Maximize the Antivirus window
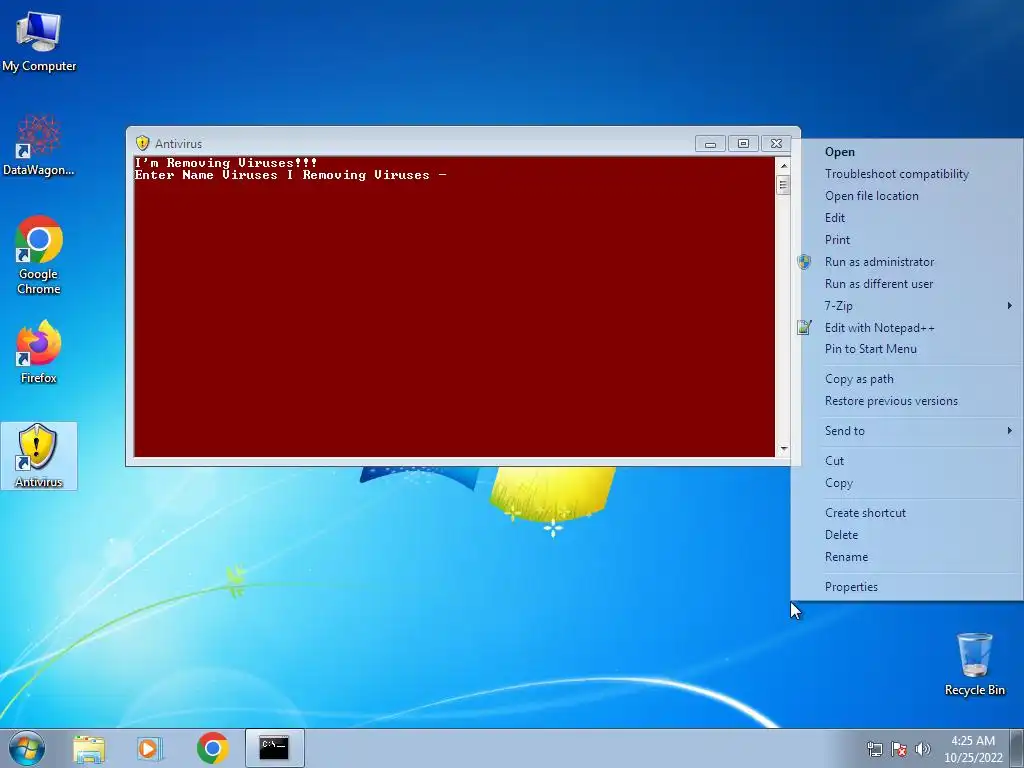Viewport: 1024px width, 768px height. (743, 144)
